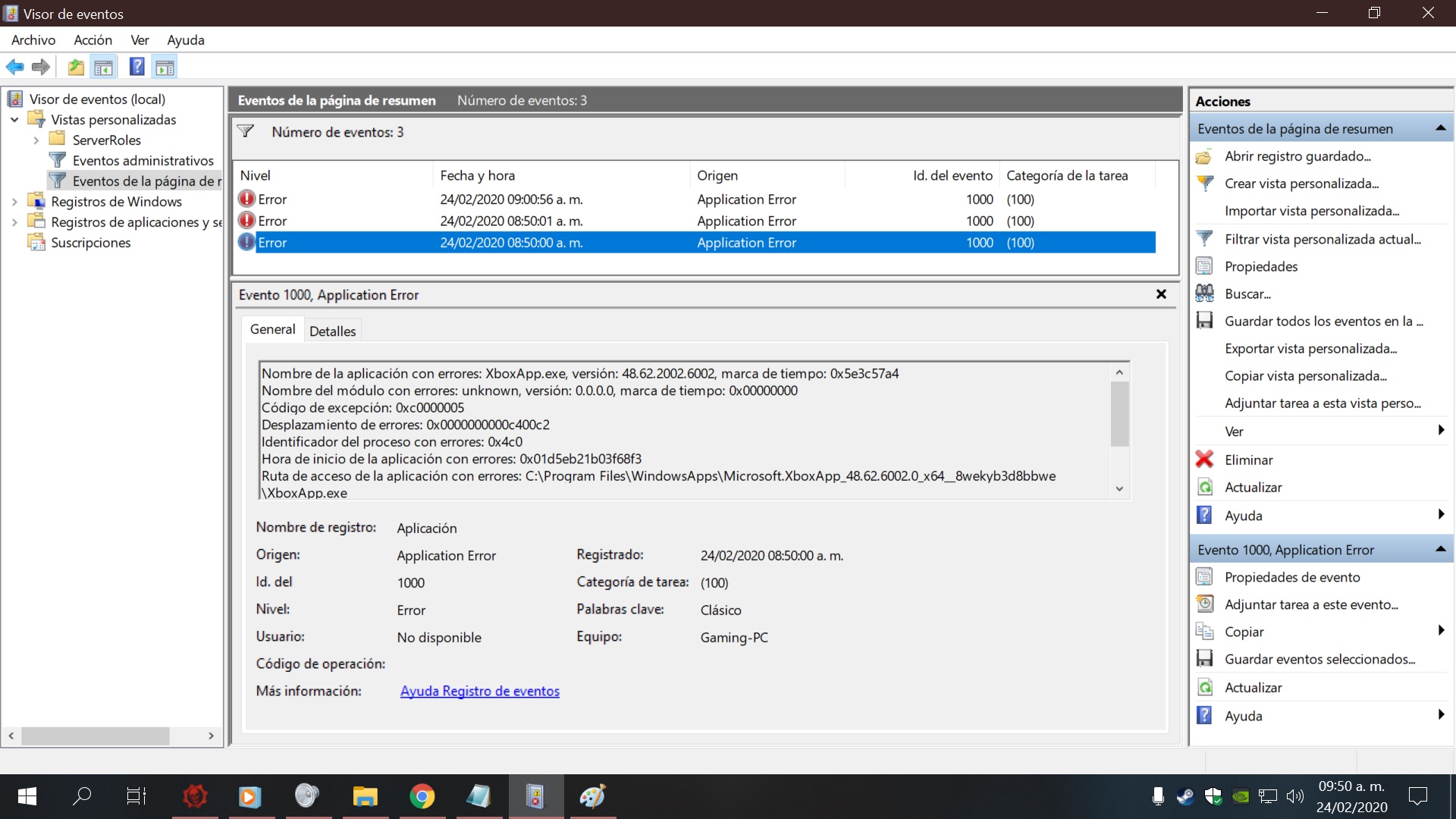Screen dimensions: 1456x819
Task: Open the Acción menu
Action: (93, 40)
